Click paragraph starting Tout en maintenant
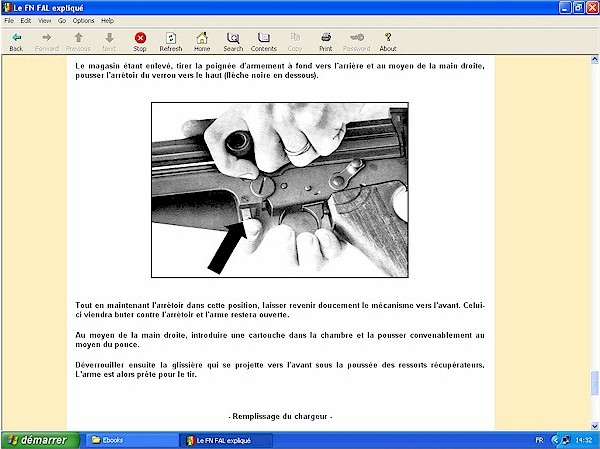 (x=280, y=310)
